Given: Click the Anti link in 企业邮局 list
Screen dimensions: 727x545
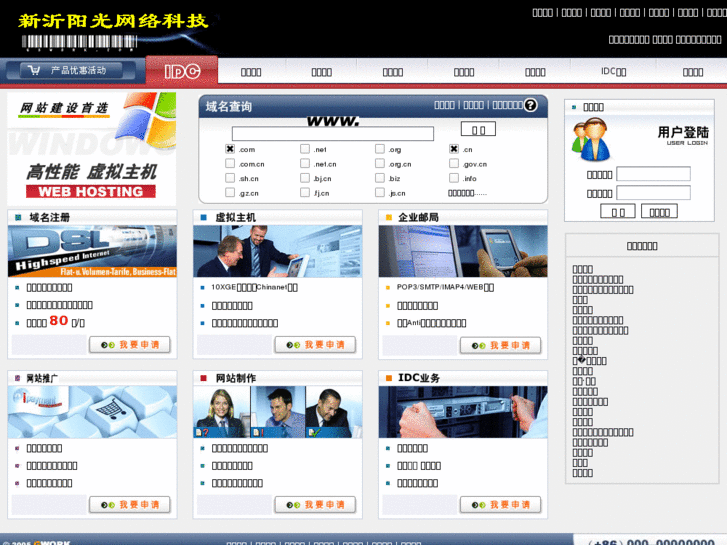Looking at the screenshot, I should [x=432, y=323].
